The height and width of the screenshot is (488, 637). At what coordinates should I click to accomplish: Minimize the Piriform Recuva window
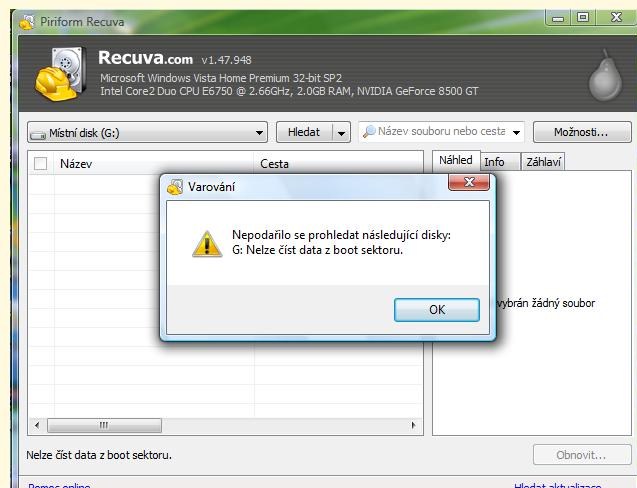point(558,18)
